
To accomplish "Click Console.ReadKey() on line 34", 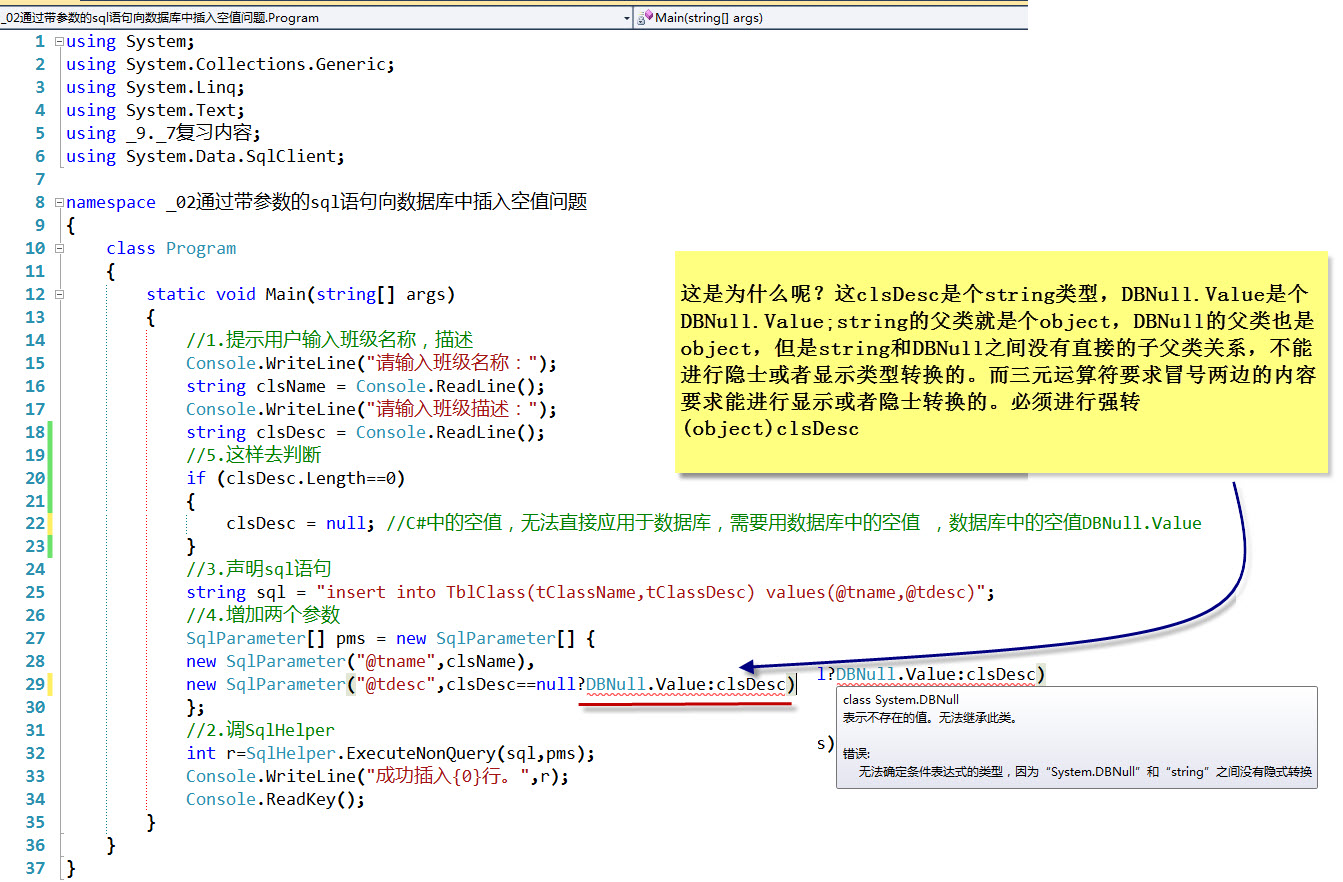I will pyautogui.click(x=275, y=799).
